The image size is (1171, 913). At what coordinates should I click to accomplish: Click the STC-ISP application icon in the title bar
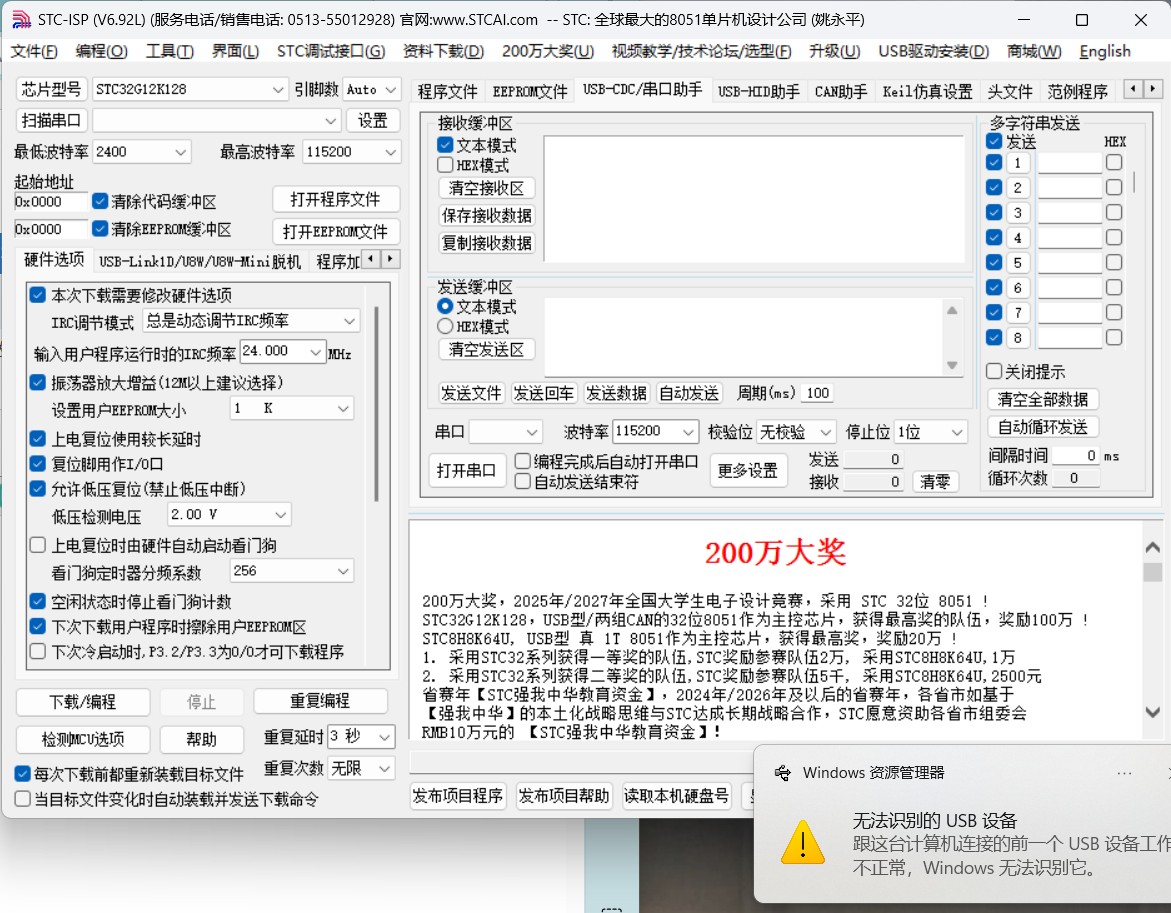pos(22,19)
